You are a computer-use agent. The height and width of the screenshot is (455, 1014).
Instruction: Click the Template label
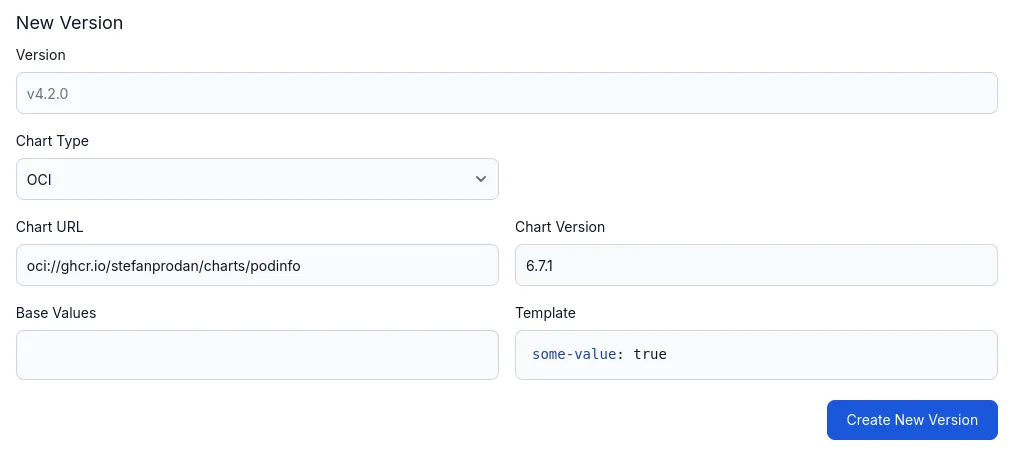(x=545, y=313)
